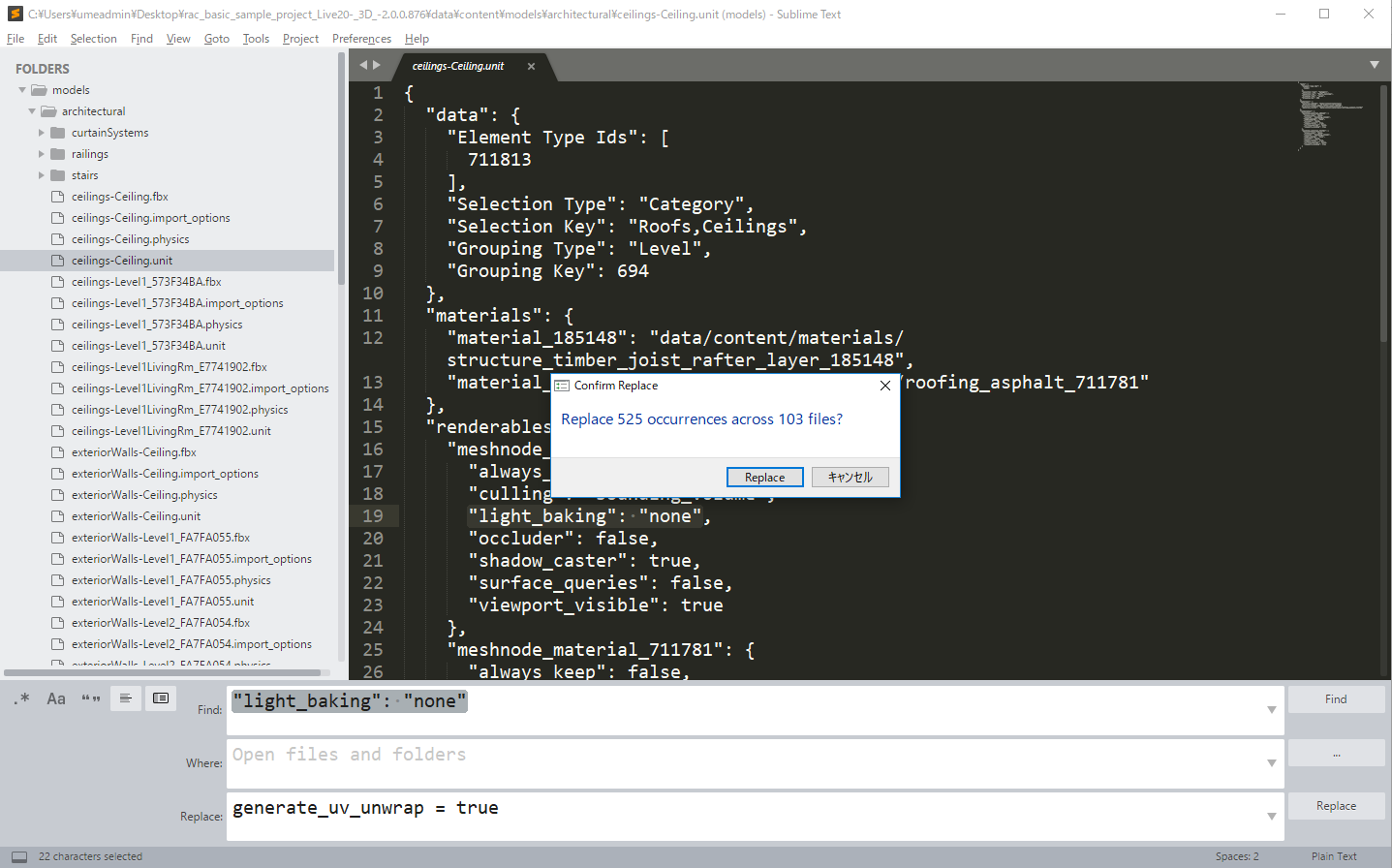Viewport: 1392px width, 868px height.
Task: Open Replace field history dropdown
Action: point(1271,817)
